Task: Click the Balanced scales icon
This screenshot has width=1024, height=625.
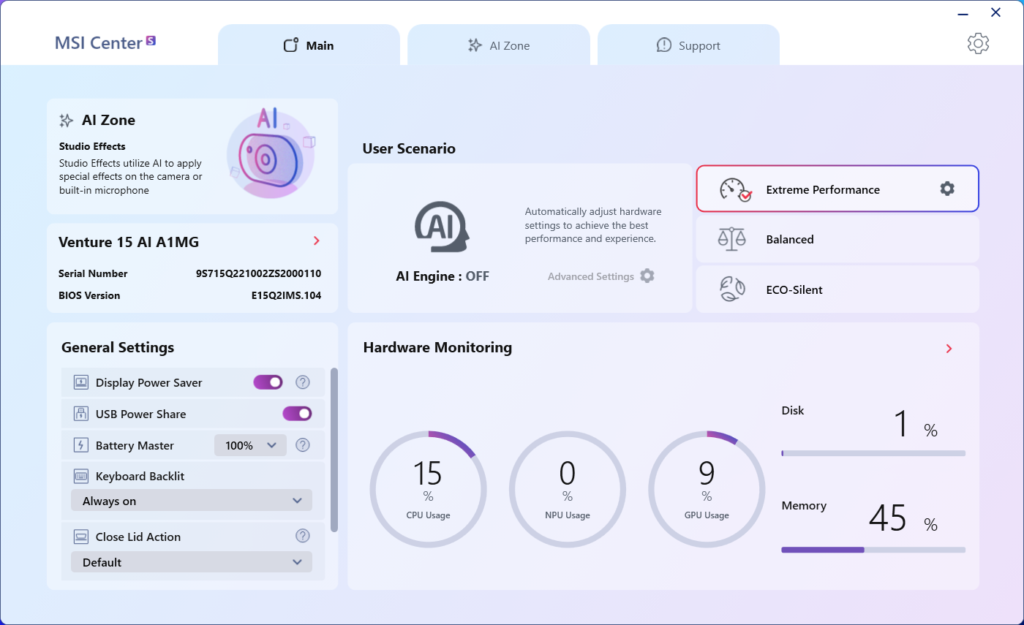Action: (731, 239)
